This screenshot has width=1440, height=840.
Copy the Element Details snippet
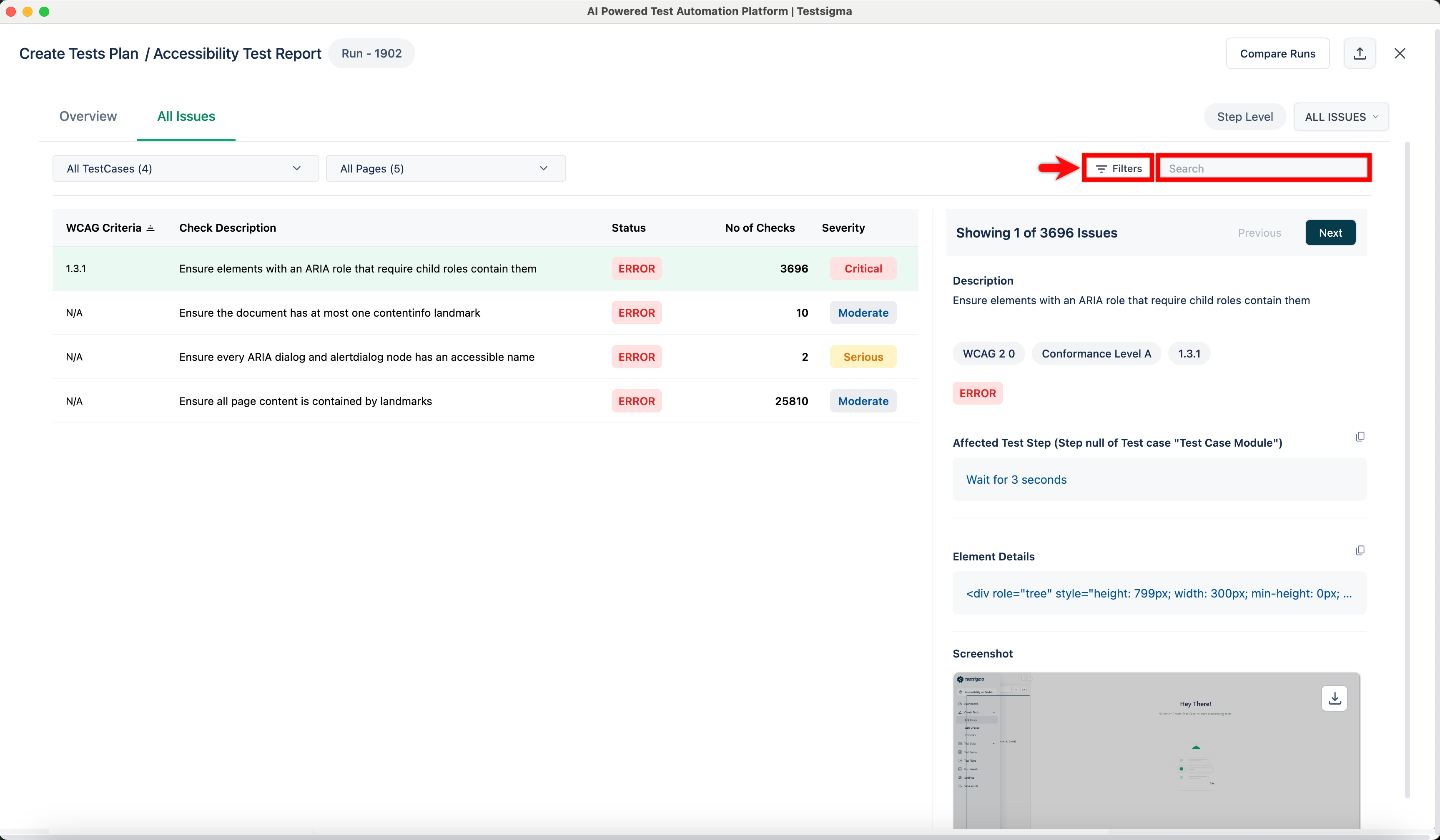[1360, 550]
